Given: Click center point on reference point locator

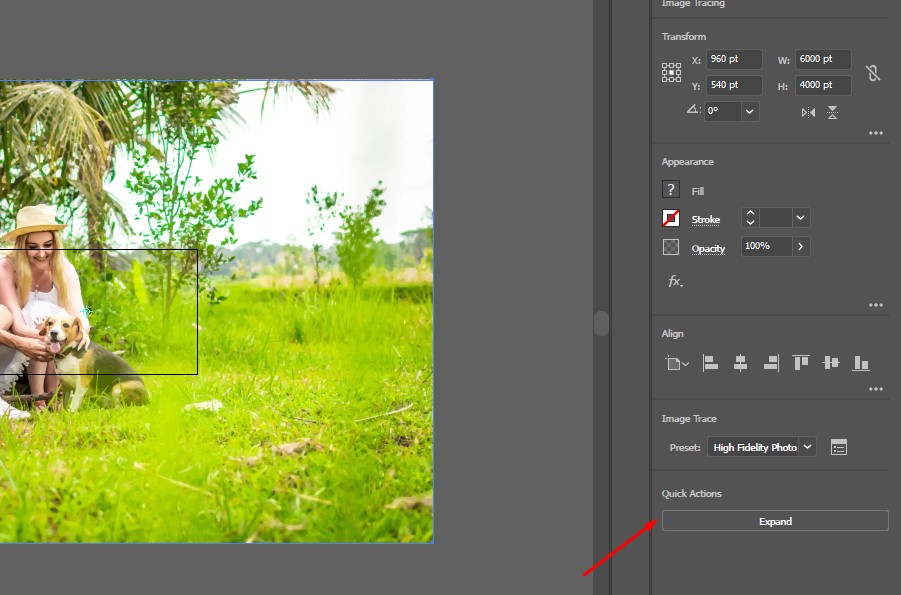Looking at the screenshot, I should [671, 72].
